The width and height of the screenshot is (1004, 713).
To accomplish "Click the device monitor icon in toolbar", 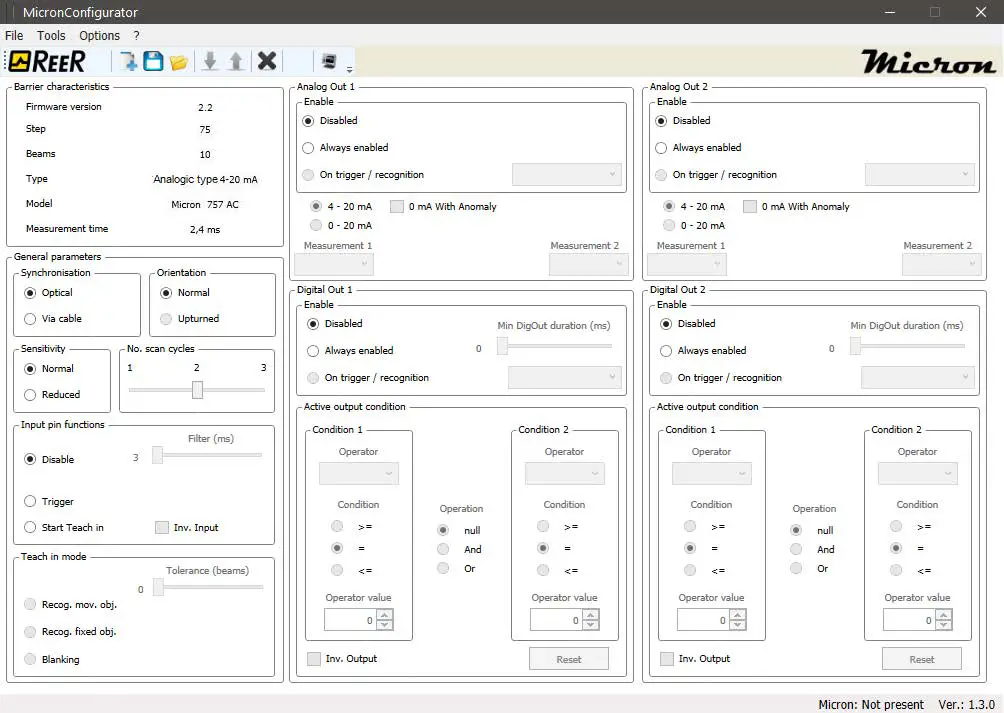I will pyautogui.click(x=328, y=61).
